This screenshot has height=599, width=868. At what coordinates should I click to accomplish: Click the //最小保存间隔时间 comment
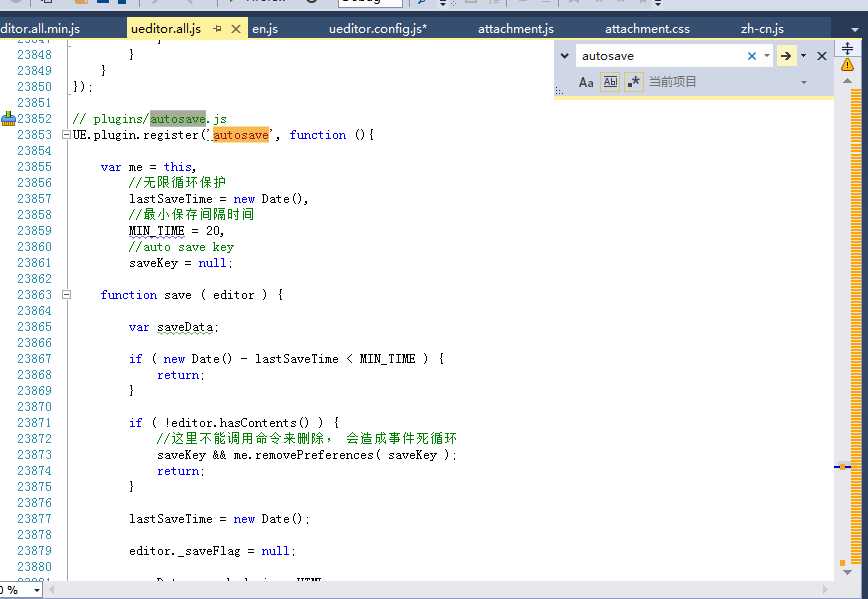191,215
